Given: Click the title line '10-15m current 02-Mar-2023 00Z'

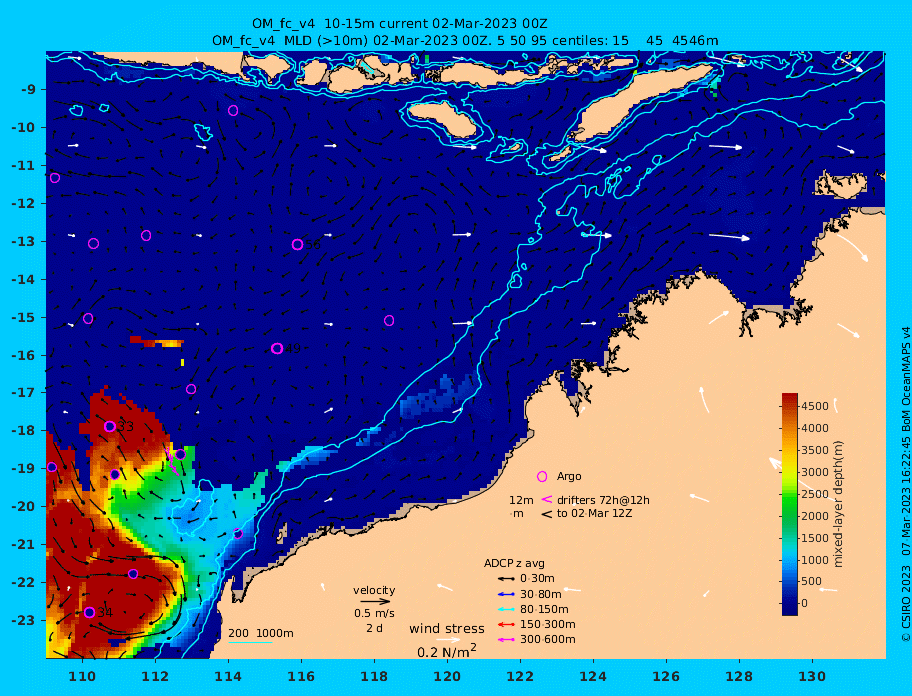Looking at the screenshot, I should 400,24.
